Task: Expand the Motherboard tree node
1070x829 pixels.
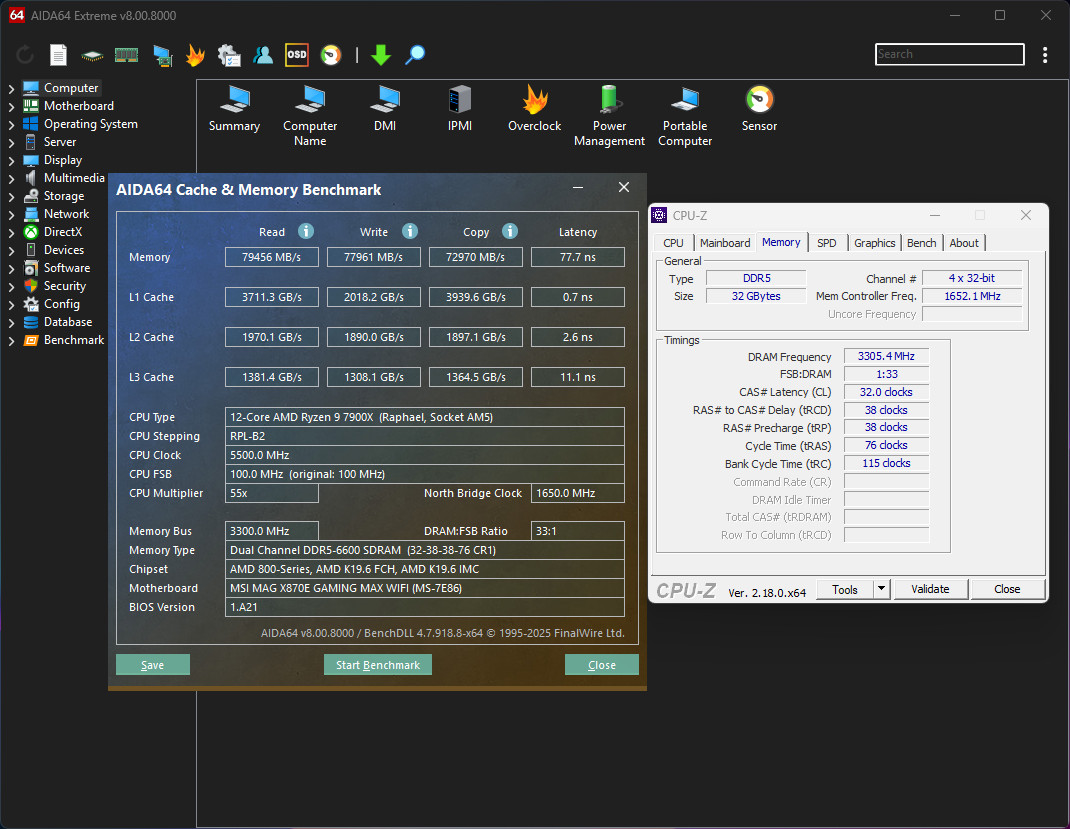Action: tap(11, 106)
